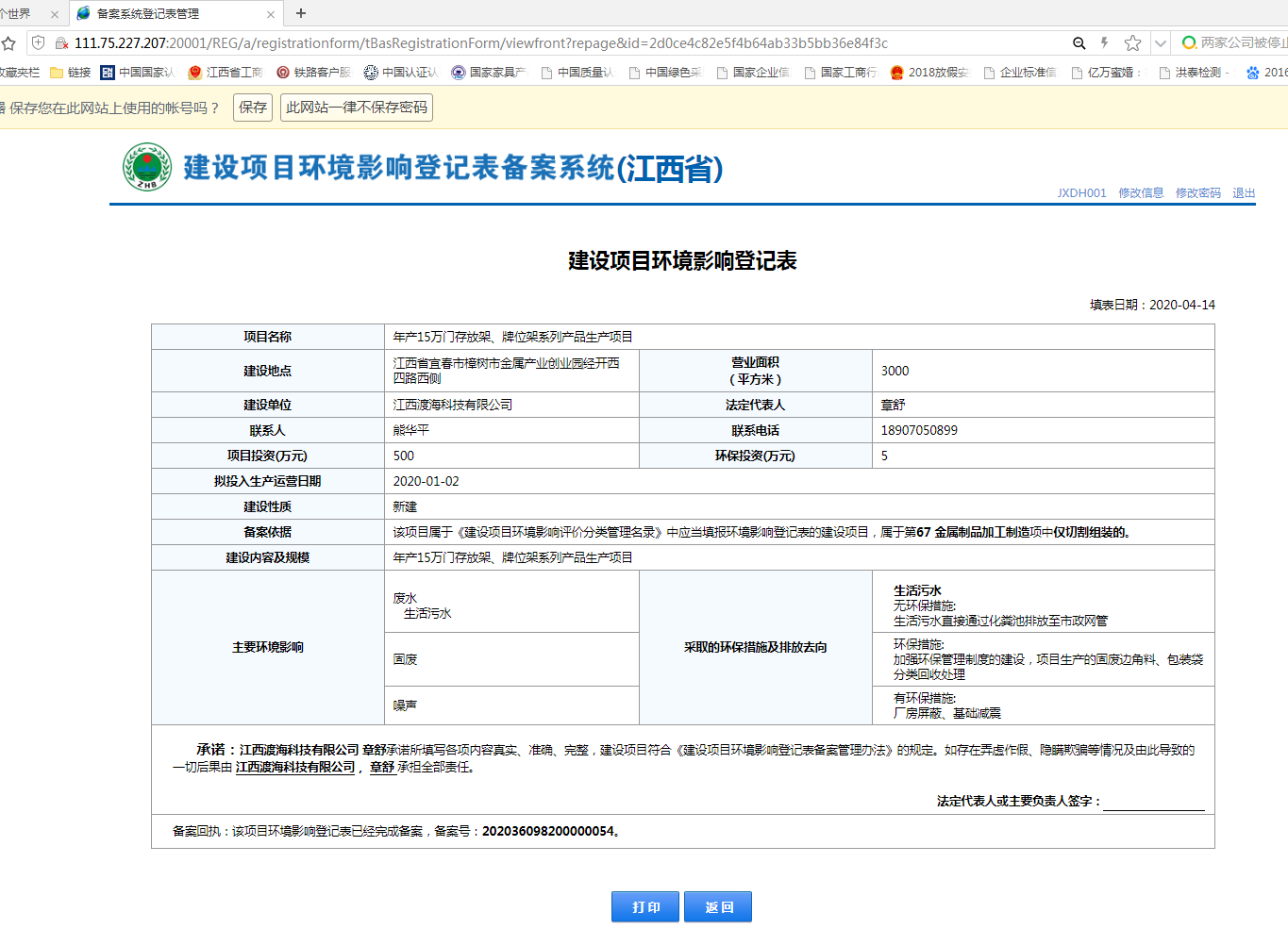Viewport: 1288px width, 929px height.
Task: Open the 中国绿色采 bookmark
Action: tap(665, 72)
